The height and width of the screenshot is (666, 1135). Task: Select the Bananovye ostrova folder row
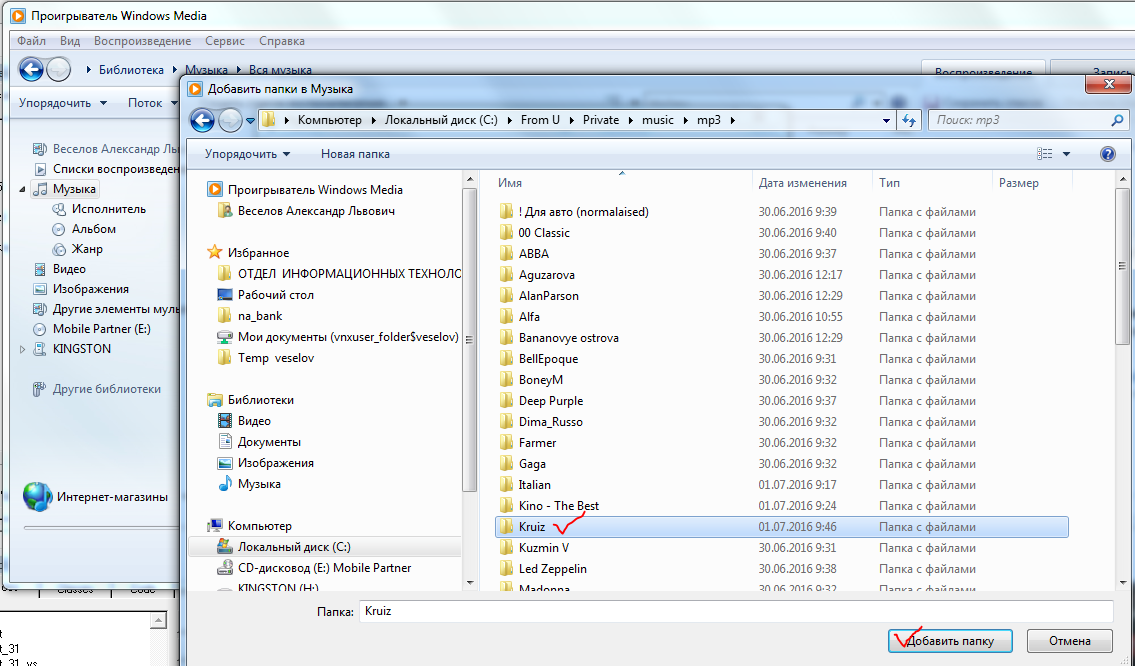780,338
